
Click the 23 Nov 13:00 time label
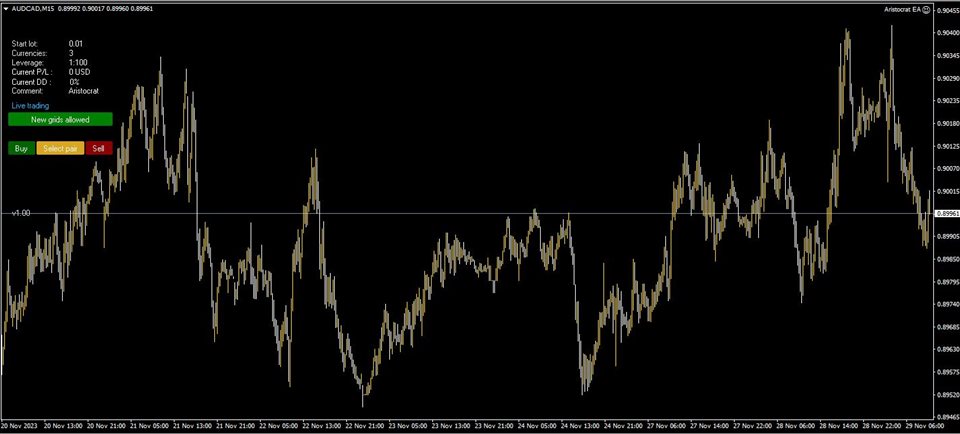[451, 425]
